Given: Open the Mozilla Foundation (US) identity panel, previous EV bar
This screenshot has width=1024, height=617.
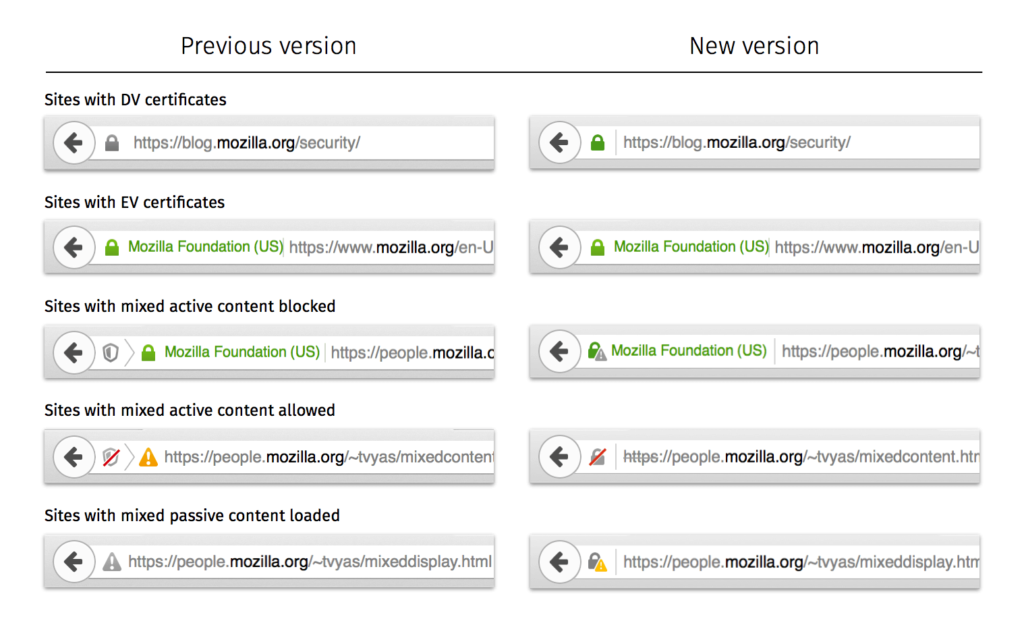Looking at the screenshot, I should (x=205, y=247).
